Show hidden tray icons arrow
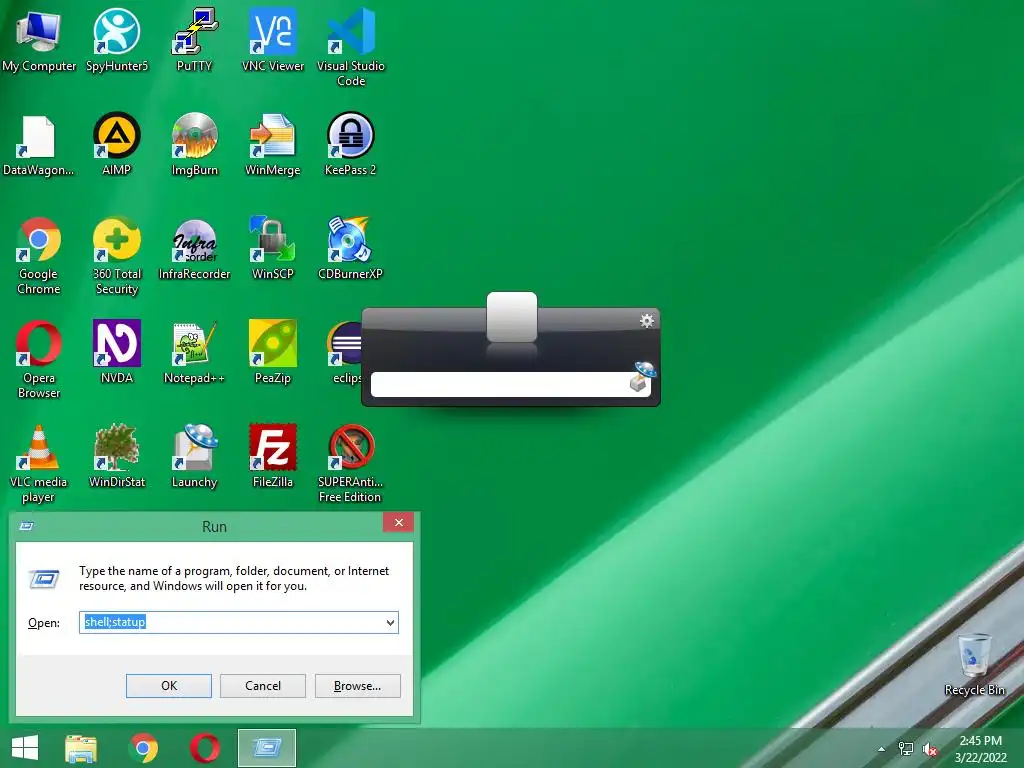Screen dimensions: 1024x768 882,749
